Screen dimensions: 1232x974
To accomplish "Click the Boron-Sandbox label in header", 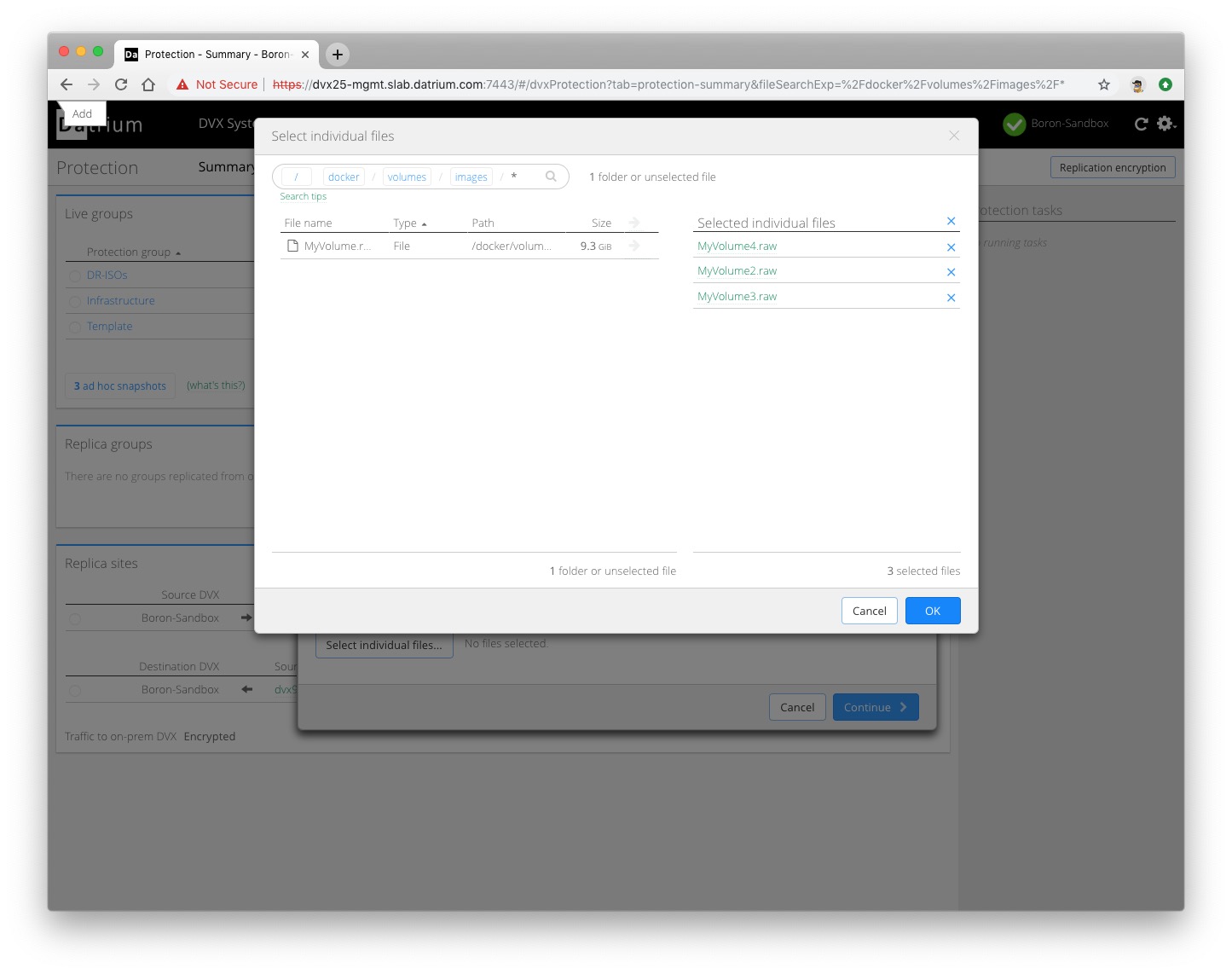I will [1069, 124].
